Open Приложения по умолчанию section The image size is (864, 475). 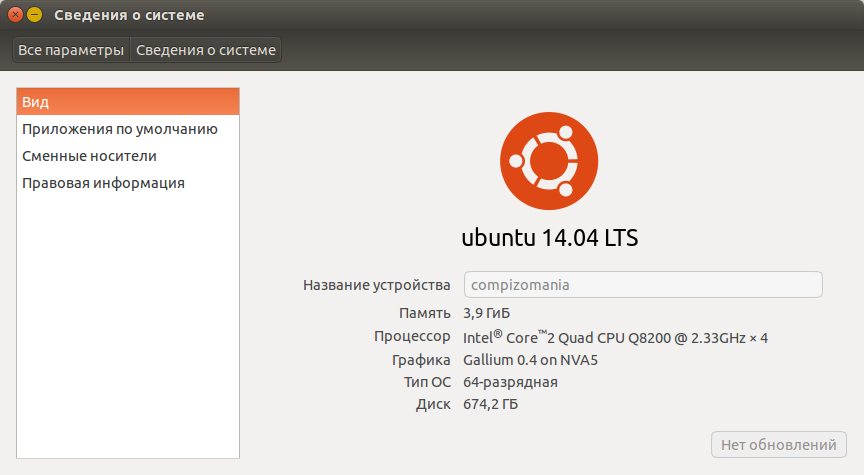pos(128,129)
